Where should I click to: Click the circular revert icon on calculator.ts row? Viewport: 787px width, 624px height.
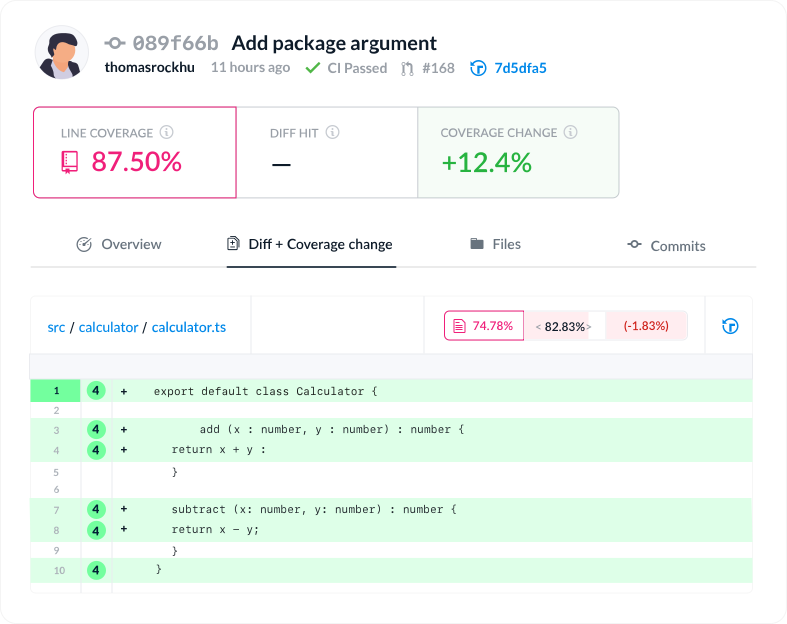(730, 326)
